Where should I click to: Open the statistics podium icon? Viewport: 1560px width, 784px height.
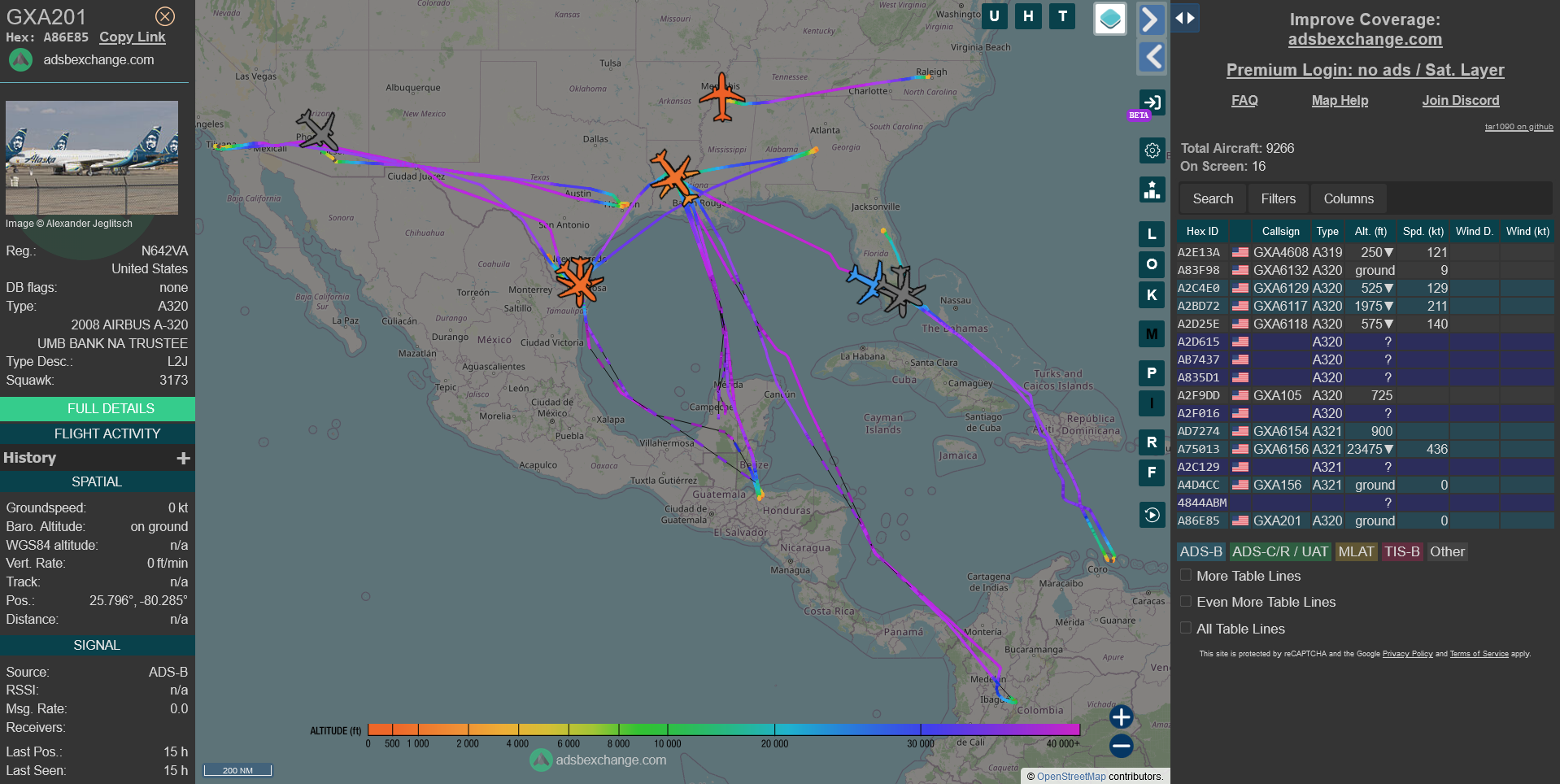(x=1152, y=190)
